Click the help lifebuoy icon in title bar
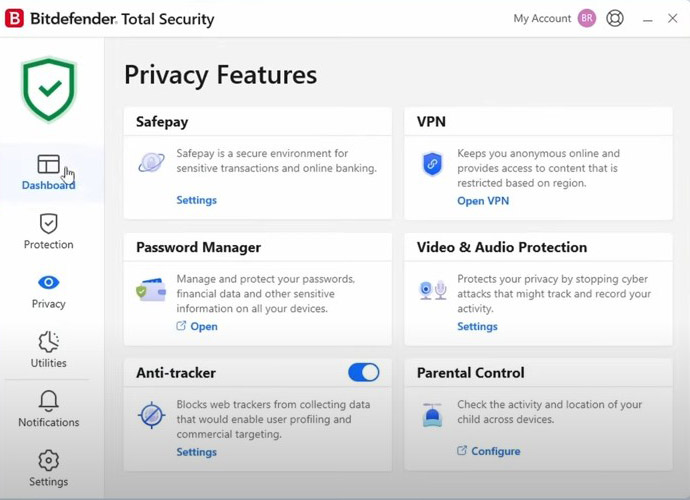 (x=615, y=18)
